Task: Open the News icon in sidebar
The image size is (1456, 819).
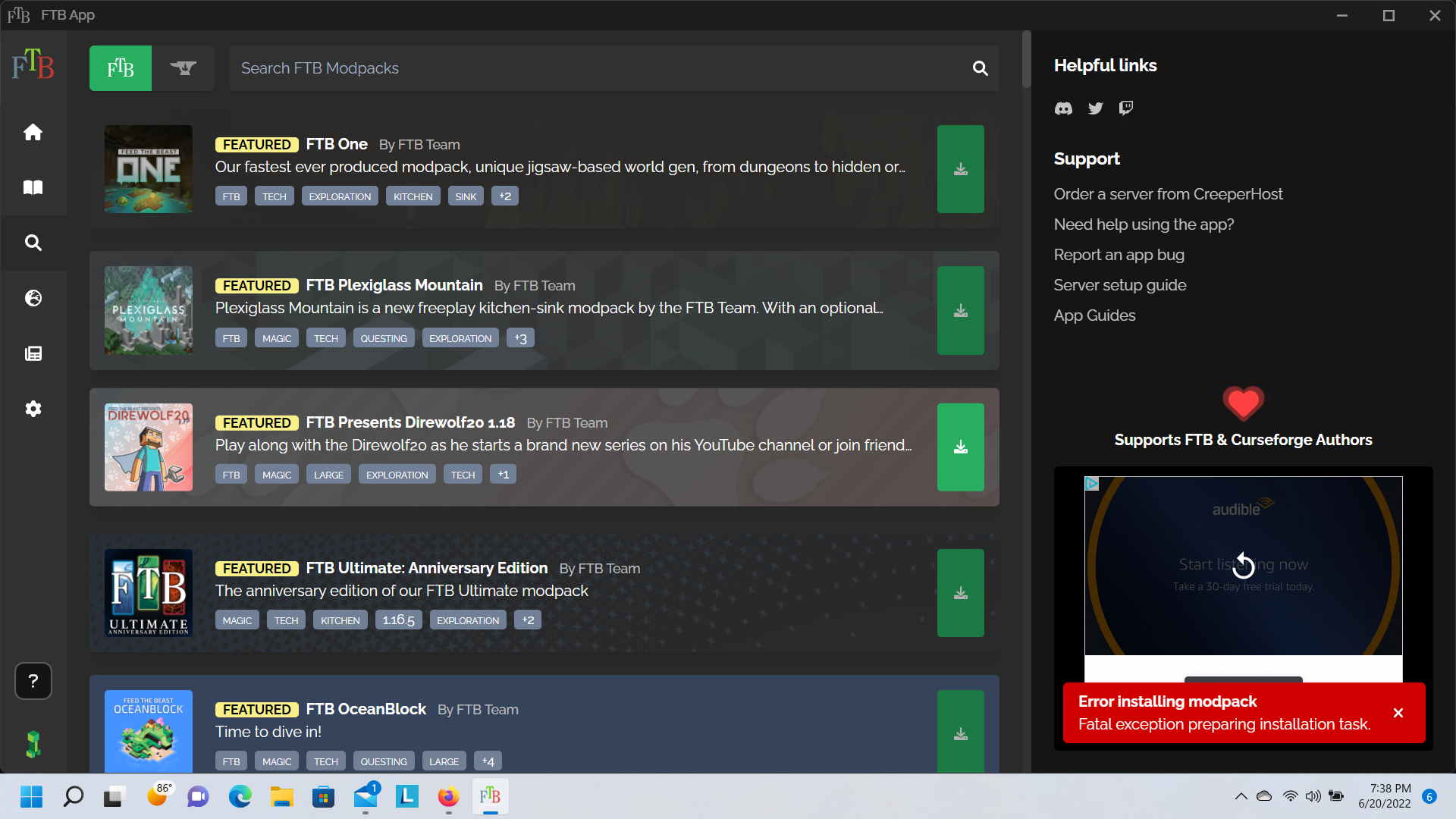Action: [33, 353]
